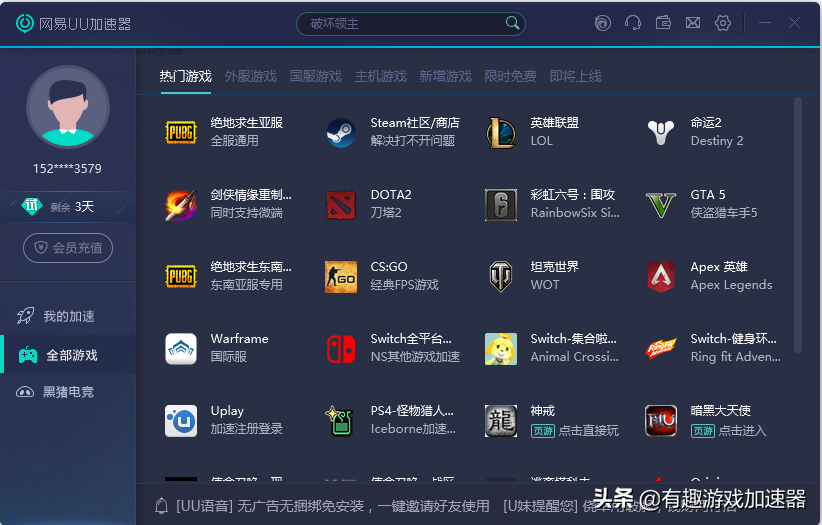822x525 pixels.
Task: Open the Uplay icon
Action: coord(181,421)
